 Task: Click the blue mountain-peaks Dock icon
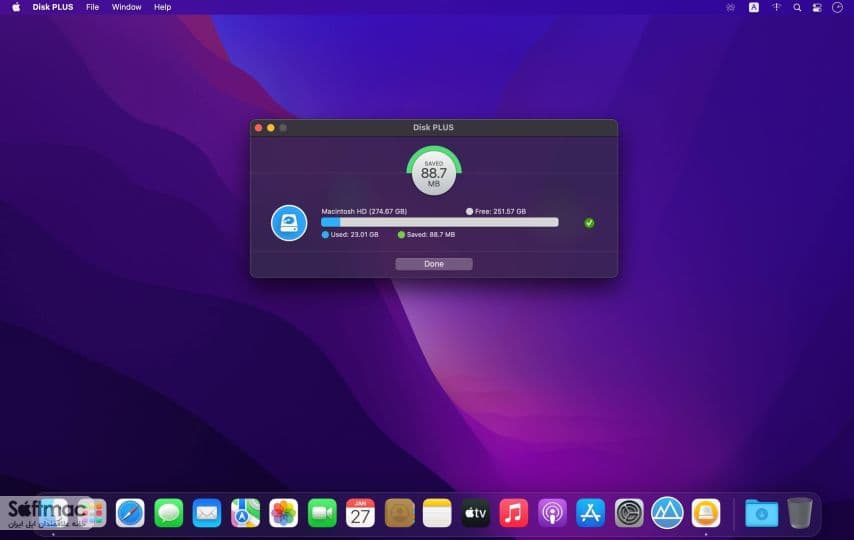667,513
